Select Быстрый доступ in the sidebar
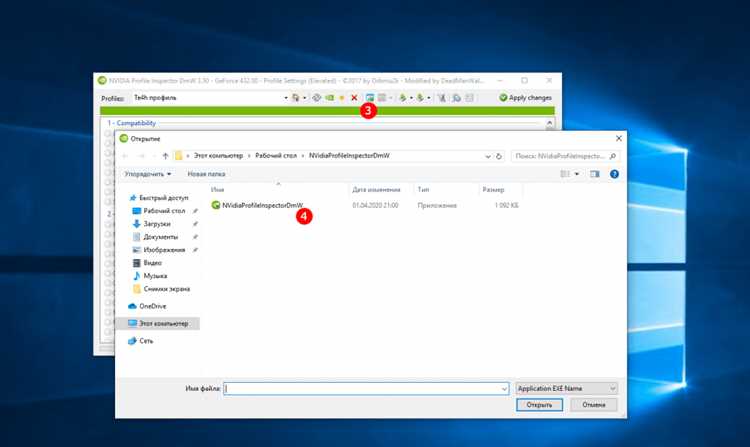 (163, 198)
